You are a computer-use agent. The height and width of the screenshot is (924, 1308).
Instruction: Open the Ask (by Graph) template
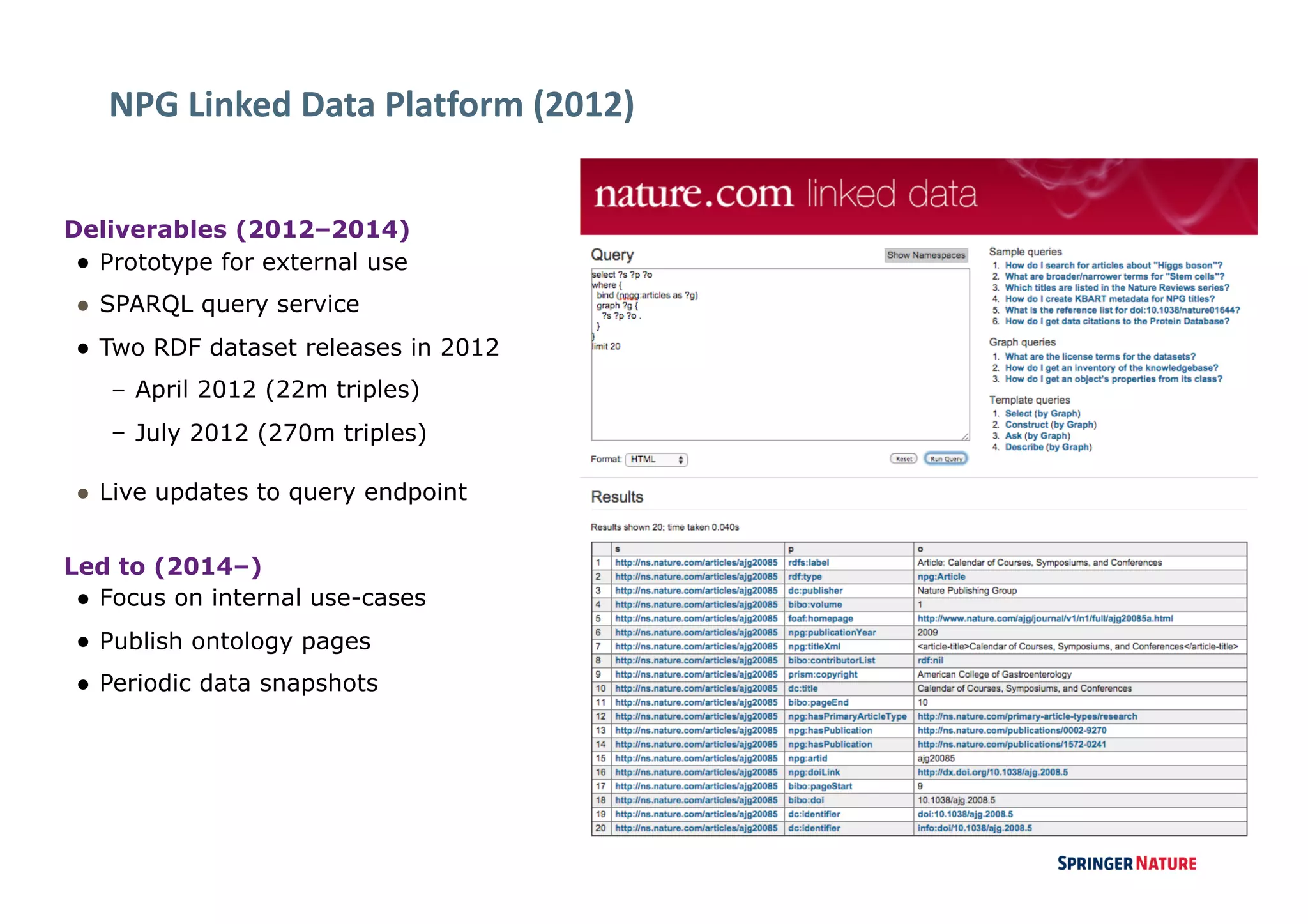[x=1037, y=435]
